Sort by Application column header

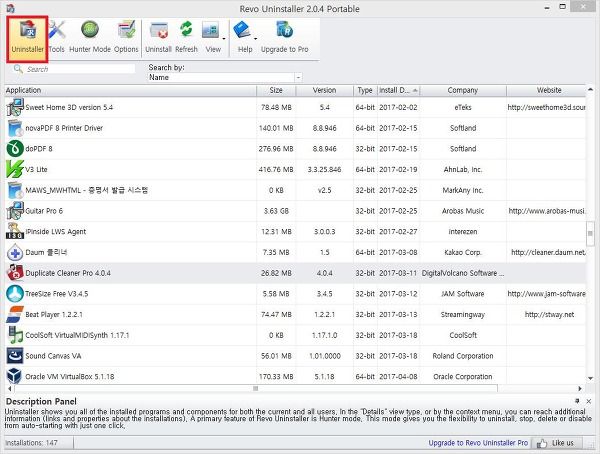click(130, 90)
